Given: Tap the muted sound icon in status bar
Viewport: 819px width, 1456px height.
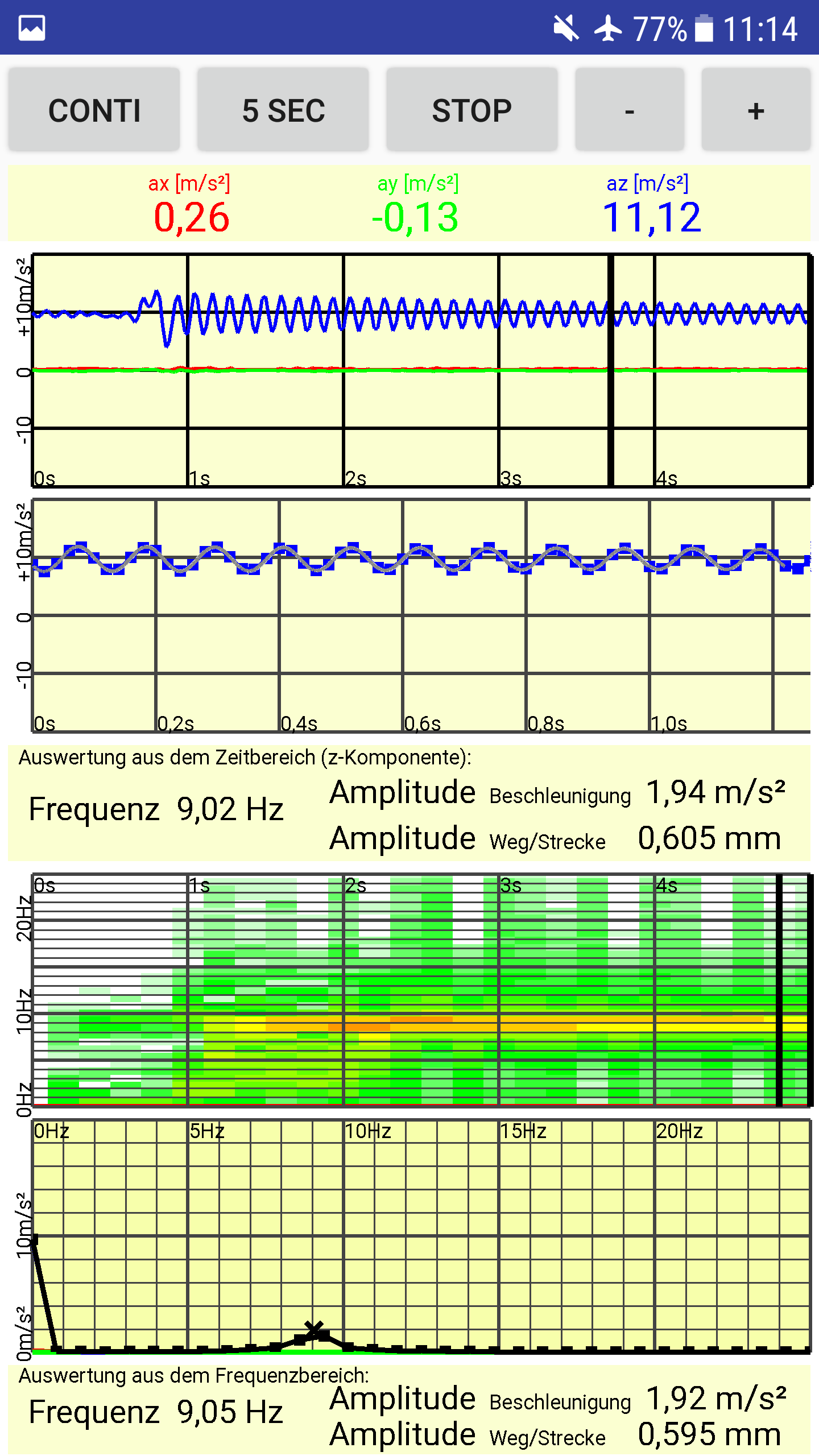Looking at the screenshot, I should click(566, 28).
